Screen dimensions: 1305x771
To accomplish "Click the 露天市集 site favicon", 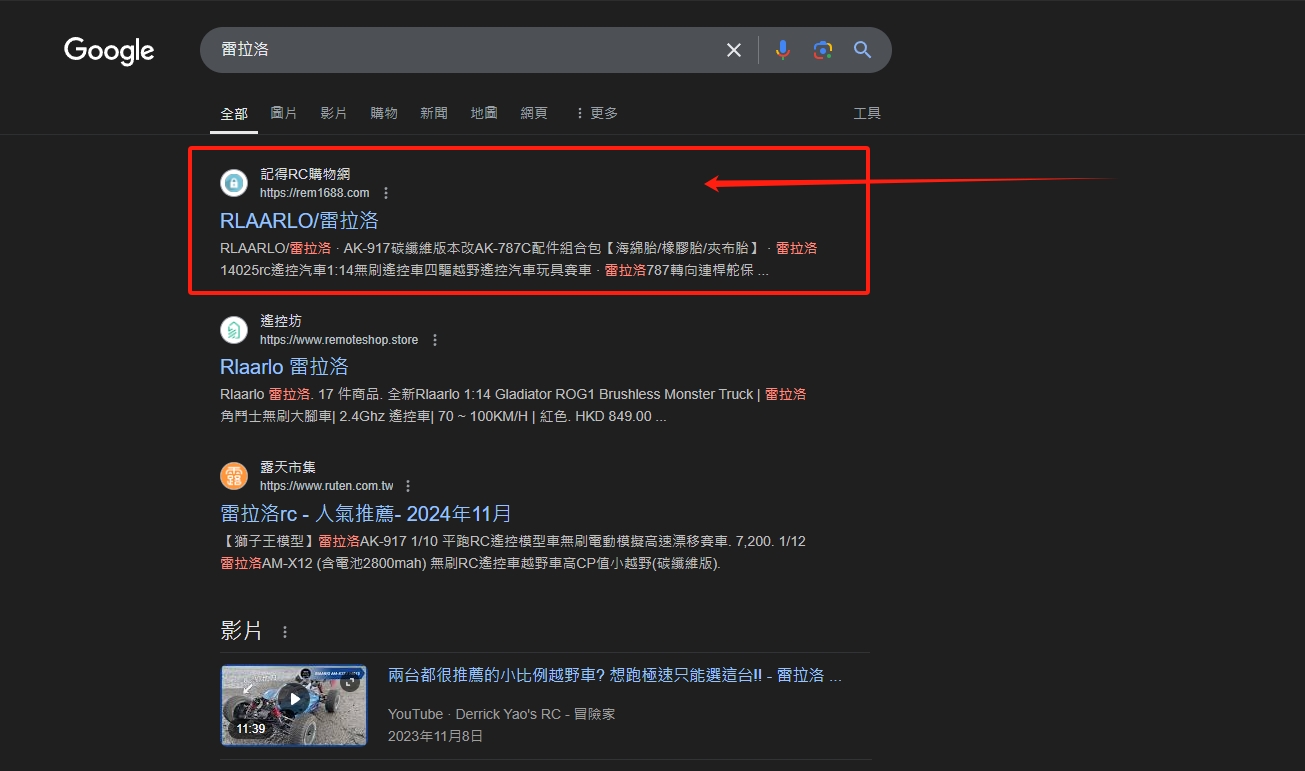I will tap(234, 476).
